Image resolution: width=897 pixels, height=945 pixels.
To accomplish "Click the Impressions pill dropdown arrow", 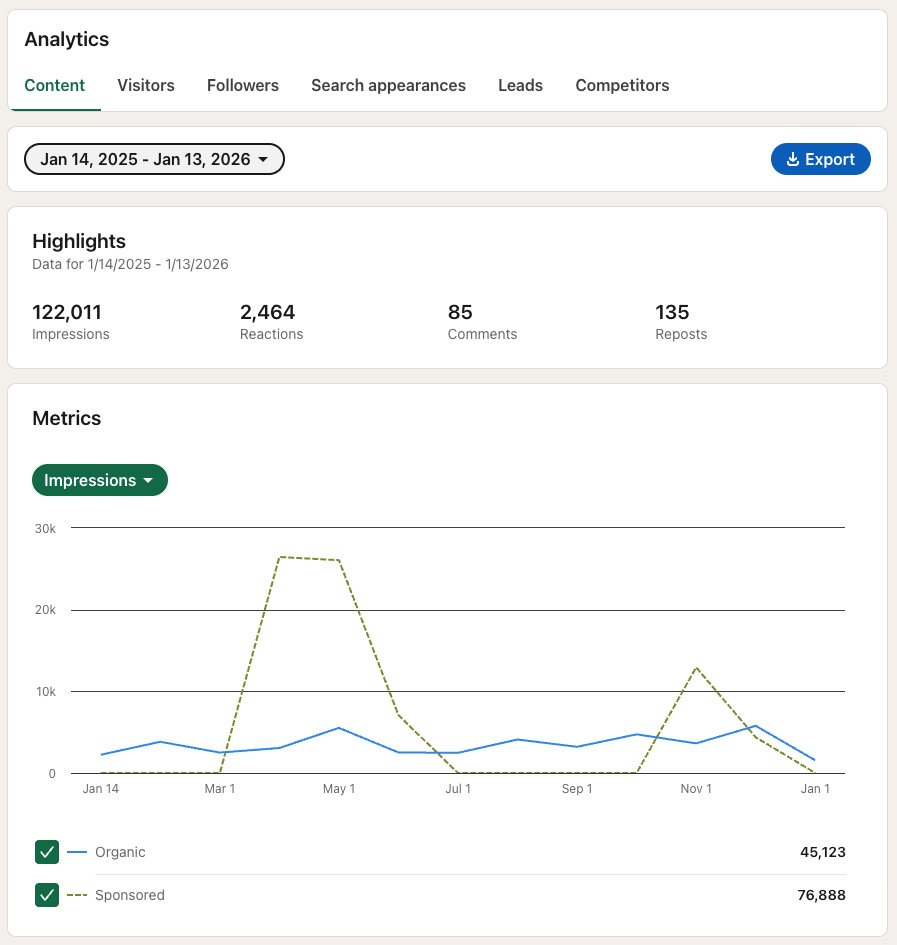I will click(x=148, y=481).
